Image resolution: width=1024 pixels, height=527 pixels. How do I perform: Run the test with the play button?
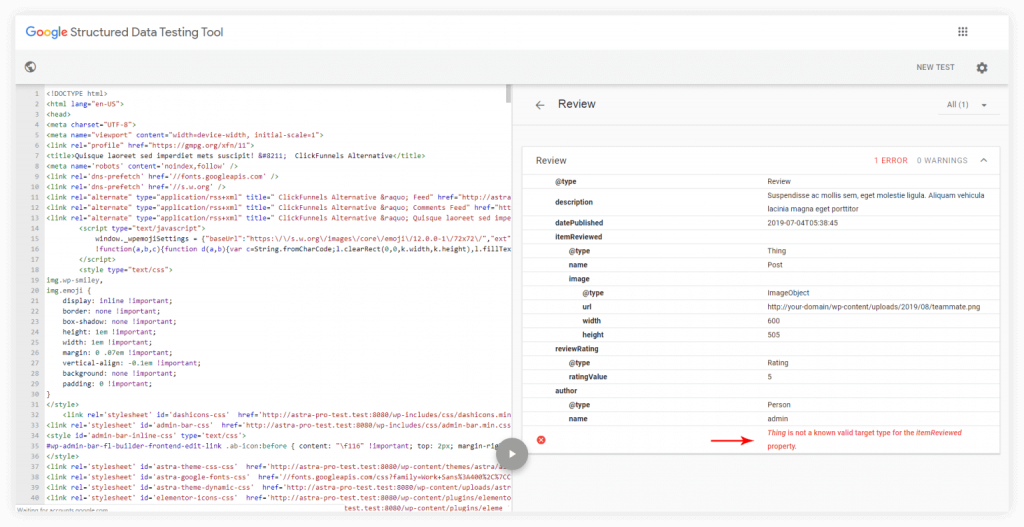pos(512,453)
